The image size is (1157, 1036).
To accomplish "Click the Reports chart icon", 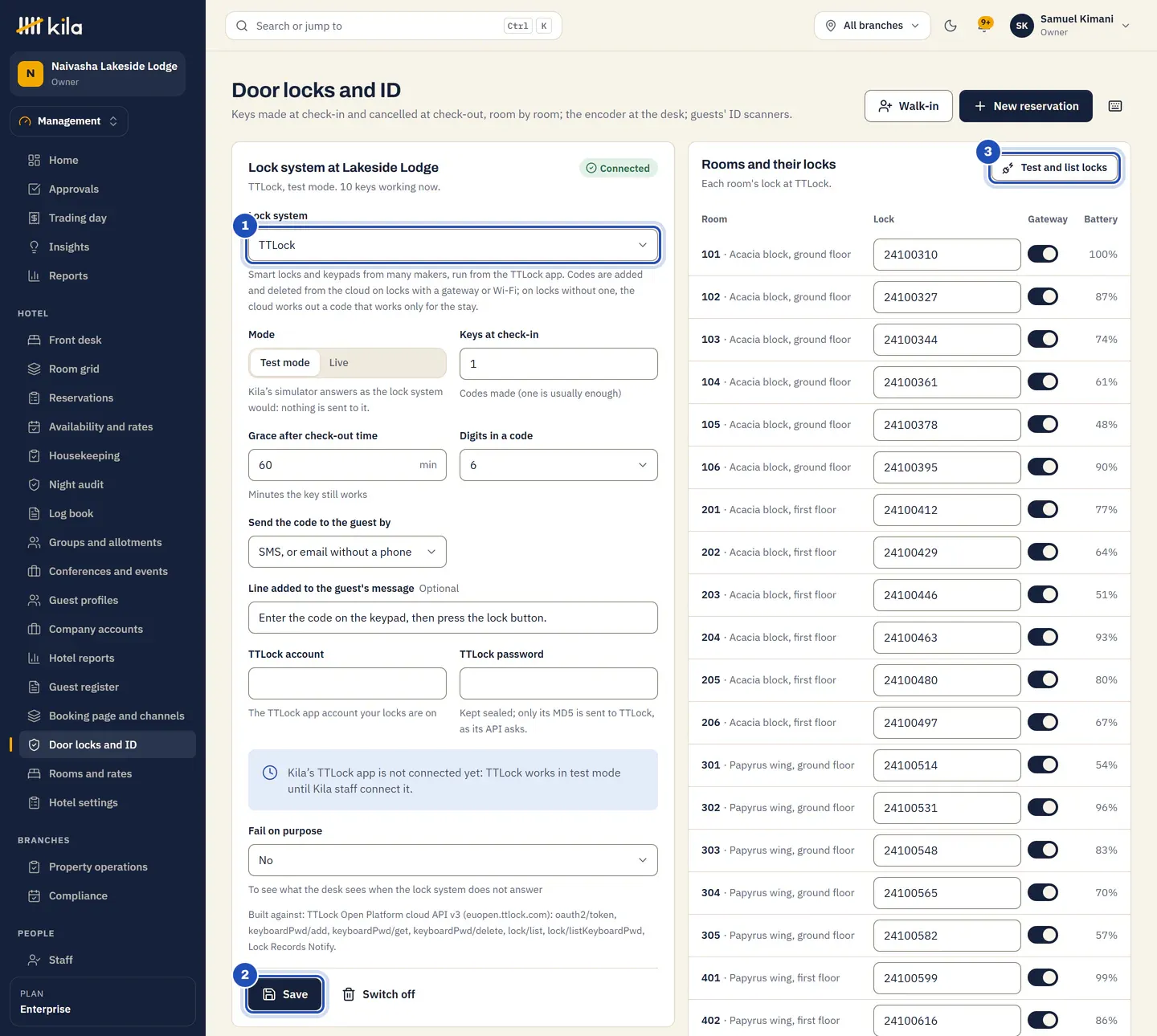I will (x=34, y=275).
